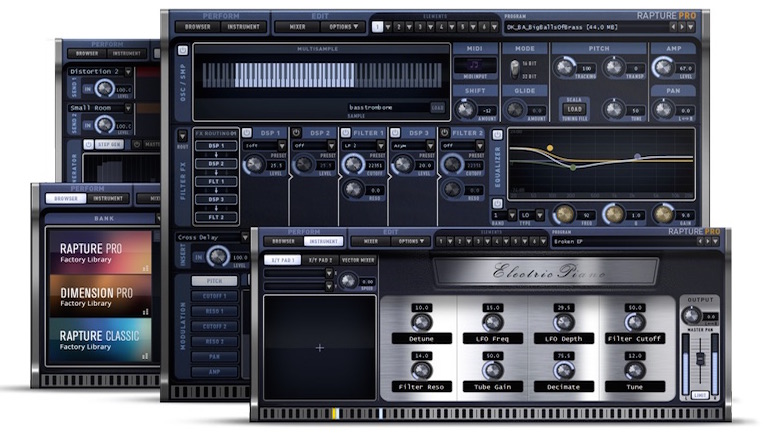Toggle the OSC/SMP power button
This screenshot has height=434, width=770.
182,51
